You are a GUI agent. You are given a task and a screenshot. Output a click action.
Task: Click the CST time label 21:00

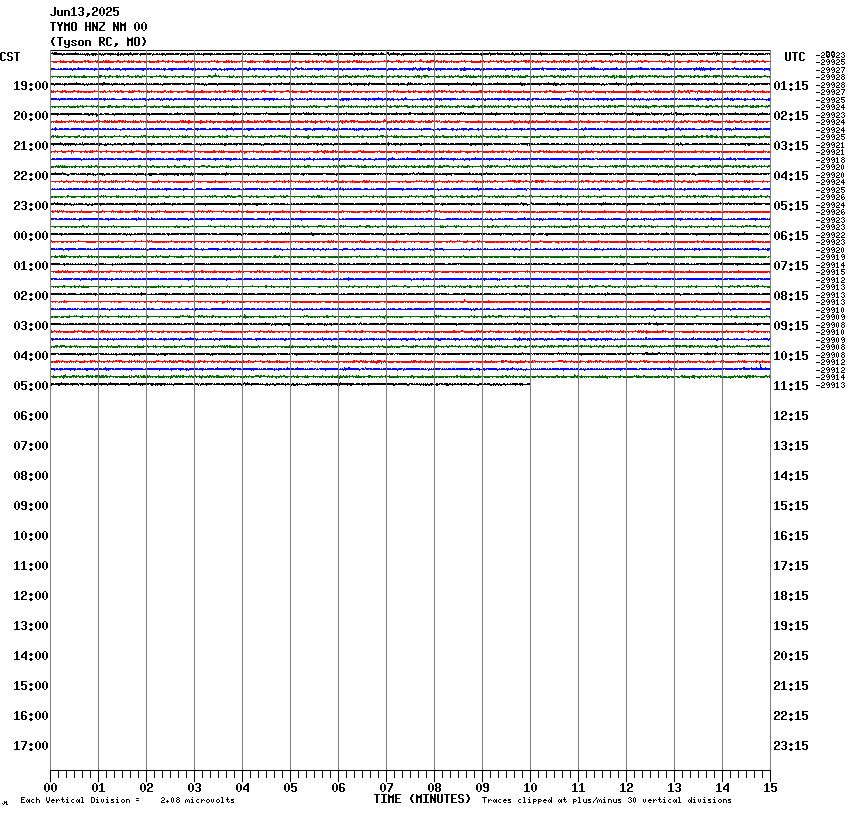31,146
